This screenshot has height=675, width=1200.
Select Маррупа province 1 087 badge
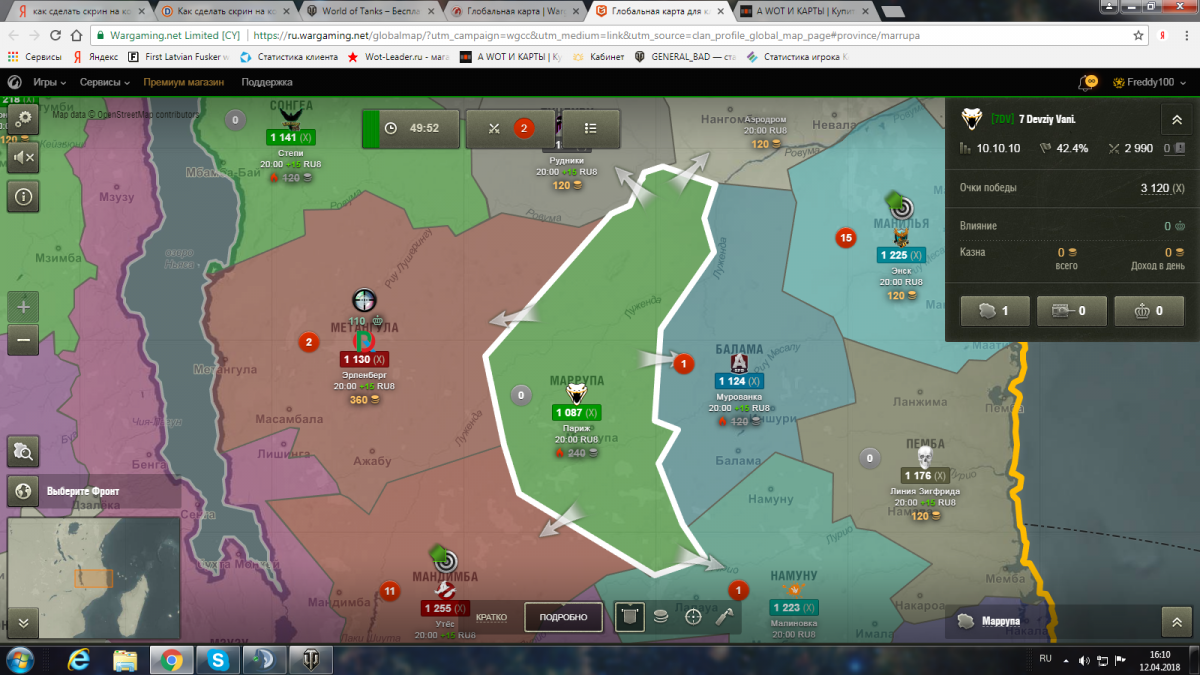click(577, 412)
